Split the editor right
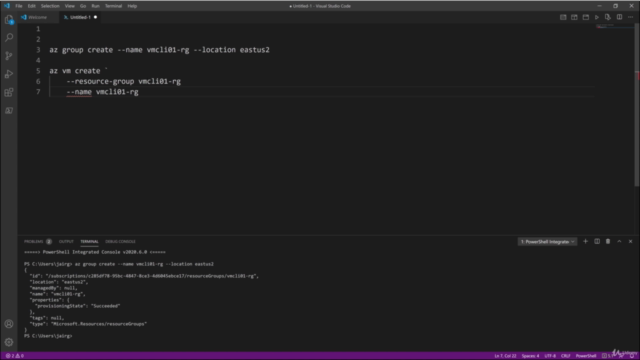This screenshot has height=360, width=640. pyautogui.click(x=619, y=17)
